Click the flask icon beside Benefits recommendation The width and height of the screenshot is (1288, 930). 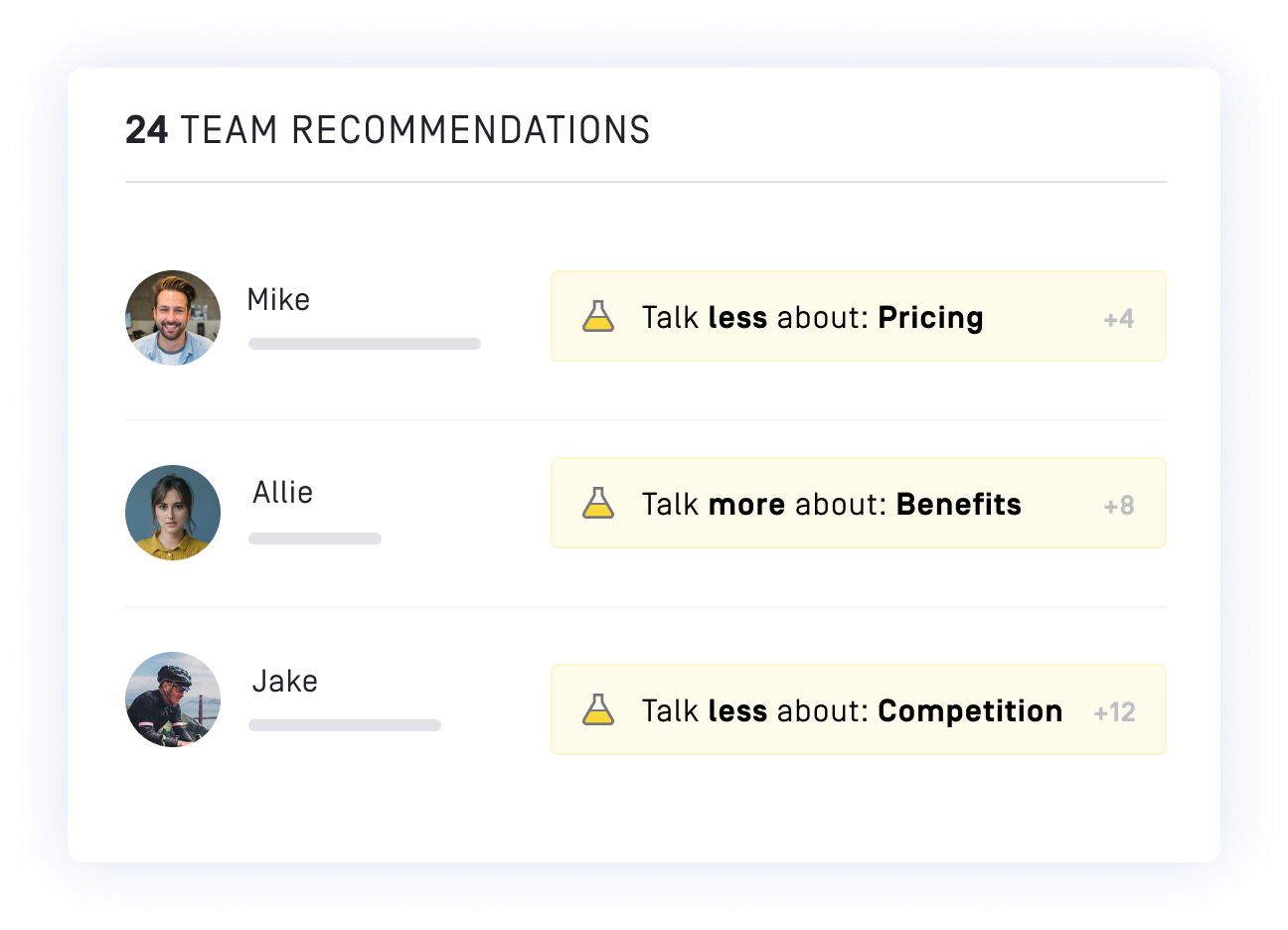point(598,504)
